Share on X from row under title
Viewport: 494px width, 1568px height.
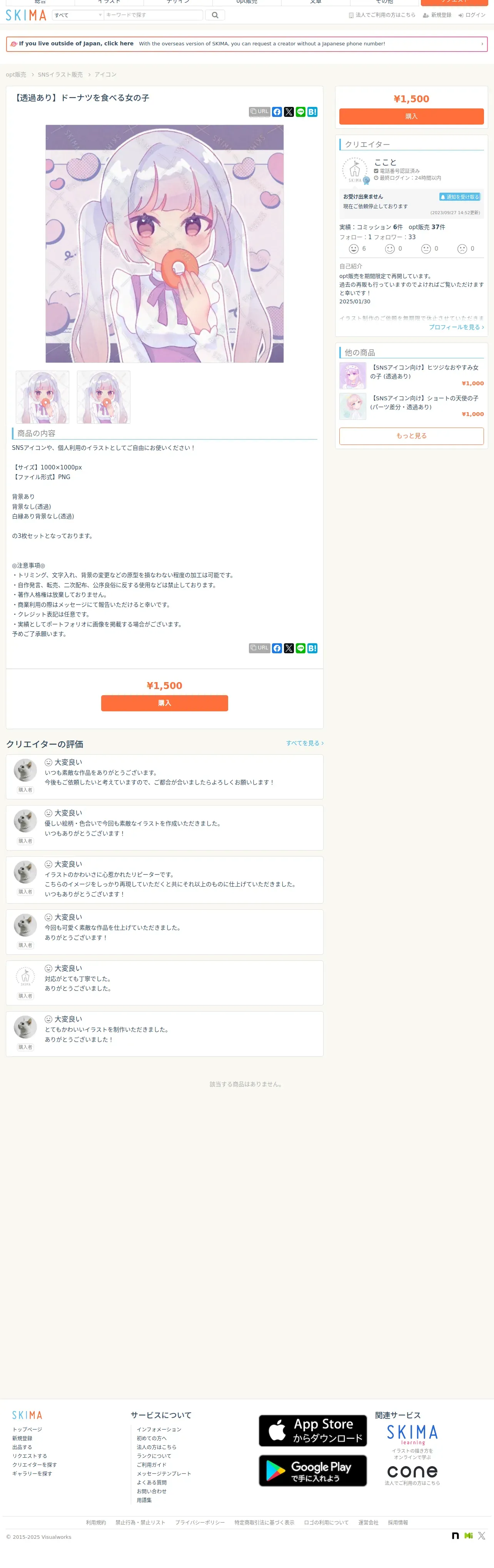[289, 112]
